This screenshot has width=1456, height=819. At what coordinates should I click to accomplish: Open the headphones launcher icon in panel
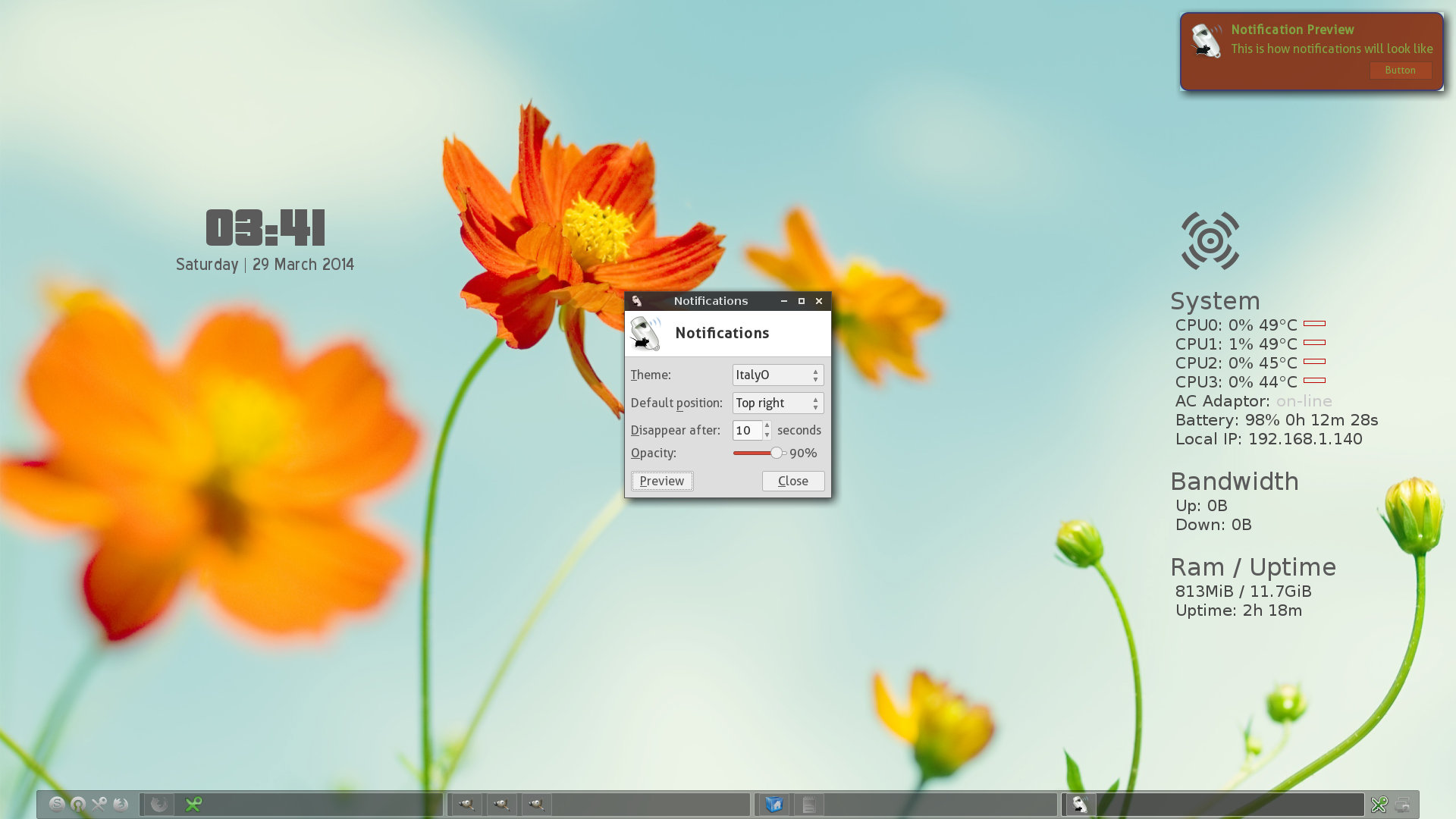click(x=78, y=805)
